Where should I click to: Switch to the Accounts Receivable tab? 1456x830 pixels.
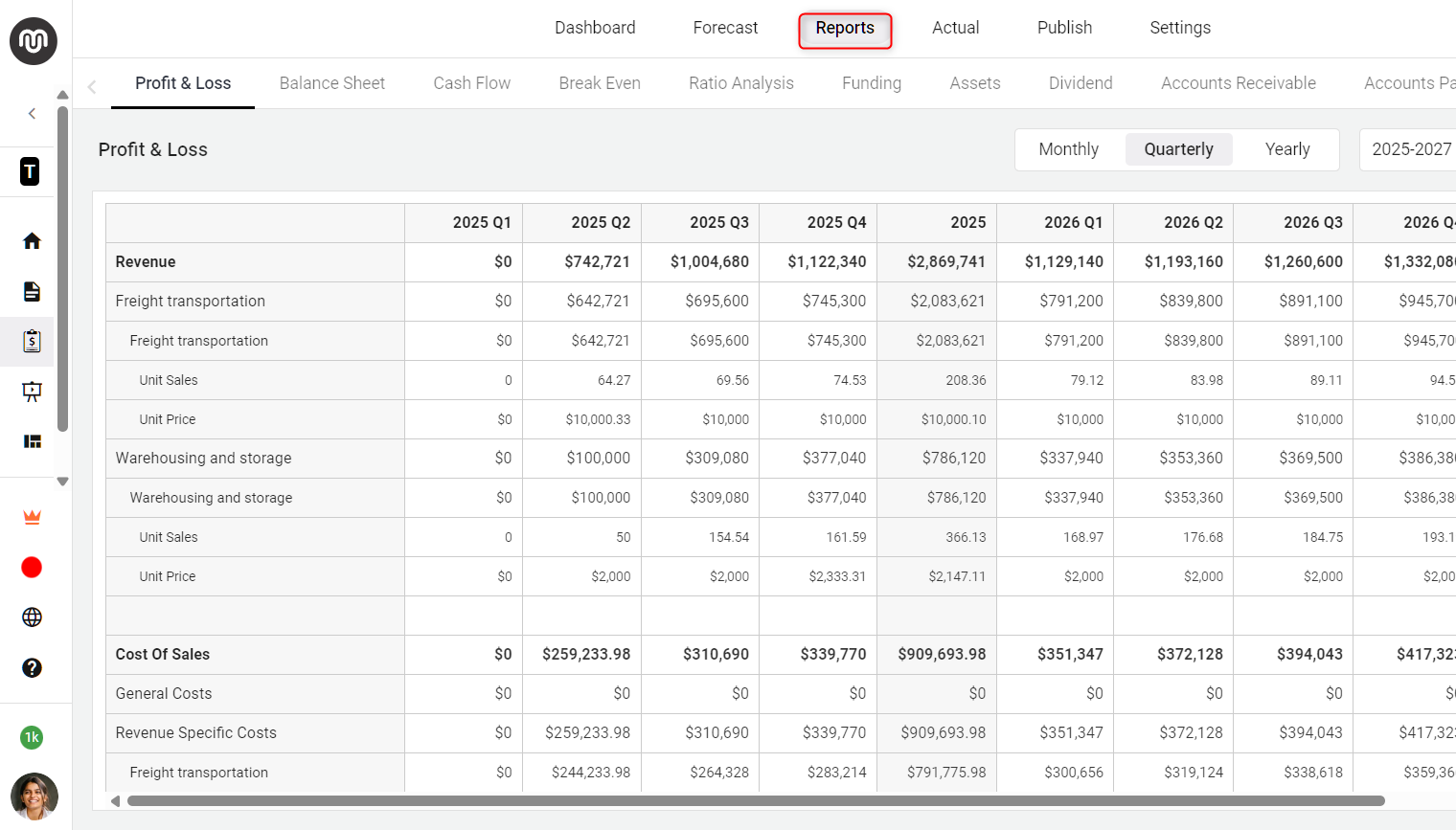(x=1239, y=83)
